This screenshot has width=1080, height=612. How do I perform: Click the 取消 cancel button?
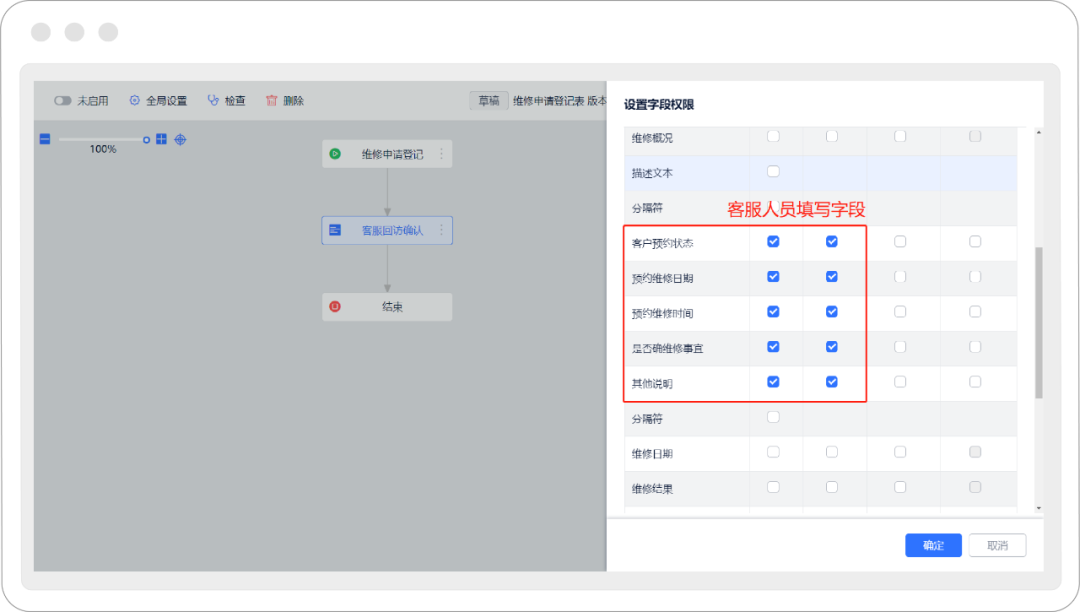(997, 545)
